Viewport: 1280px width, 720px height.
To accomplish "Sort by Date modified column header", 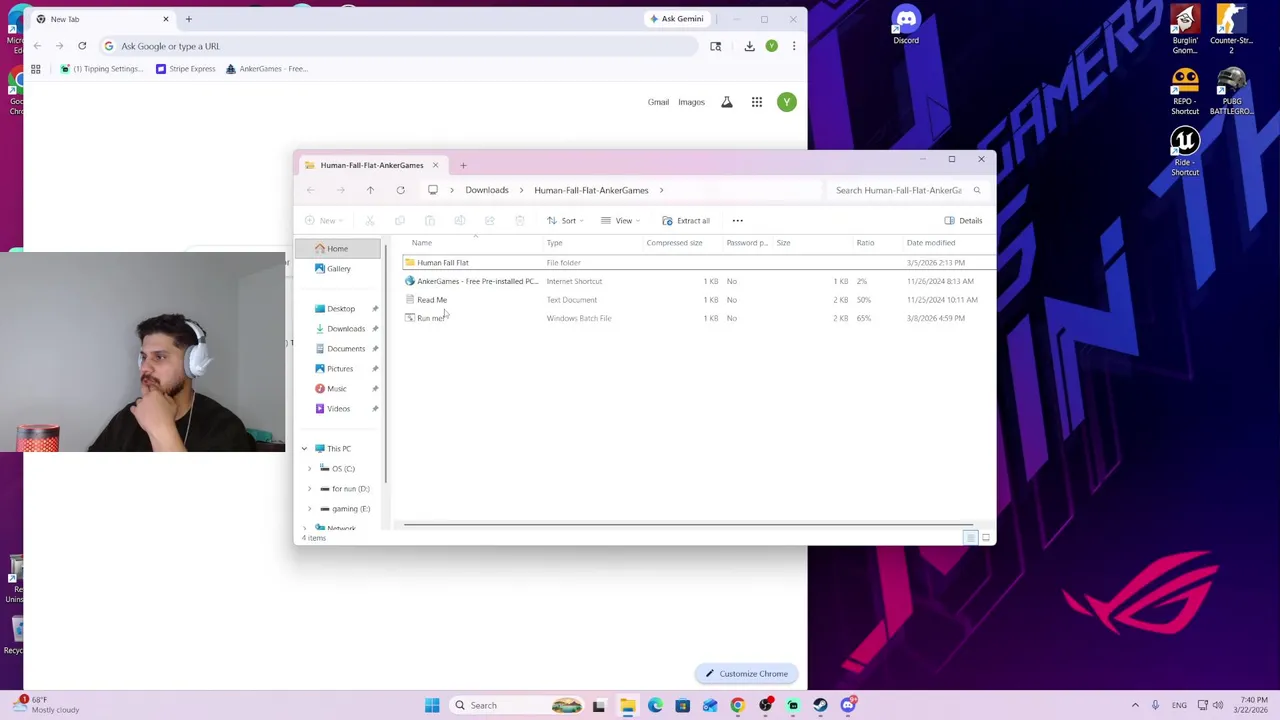I will pos(931,243).
